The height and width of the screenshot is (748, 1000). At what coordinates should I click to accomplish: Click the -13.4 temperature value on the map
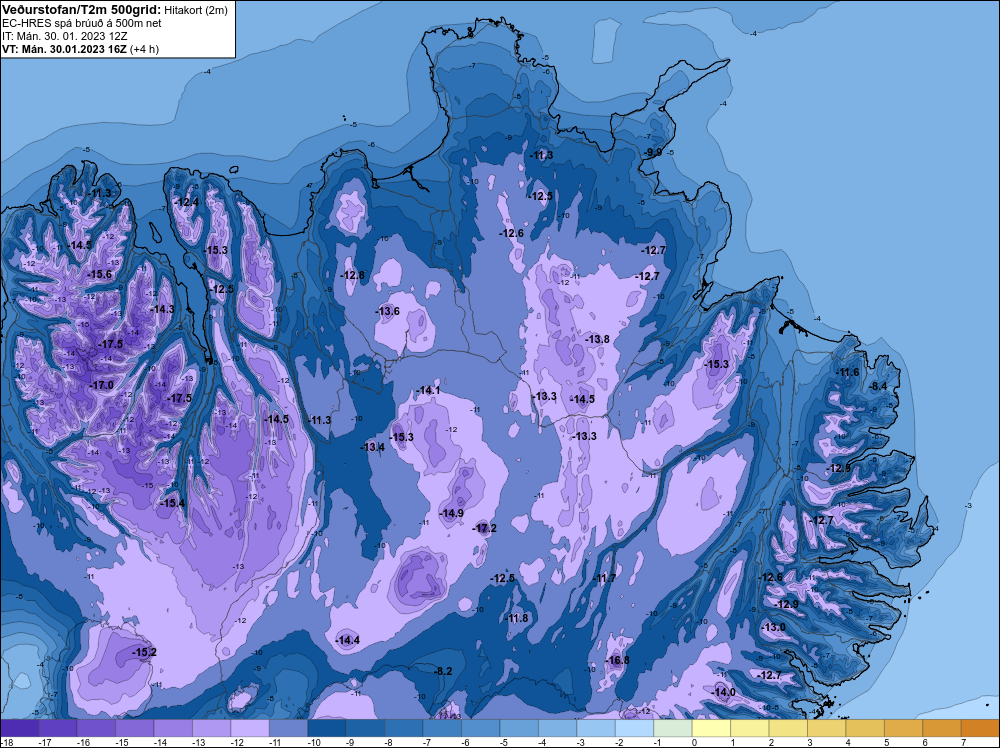(373, 446)
